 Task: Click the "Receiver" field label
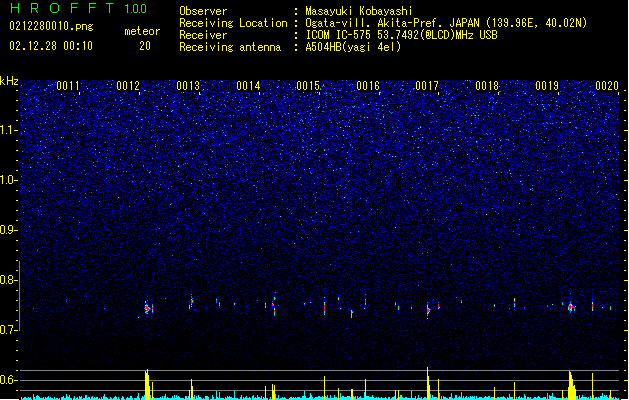tap(203, 35)
